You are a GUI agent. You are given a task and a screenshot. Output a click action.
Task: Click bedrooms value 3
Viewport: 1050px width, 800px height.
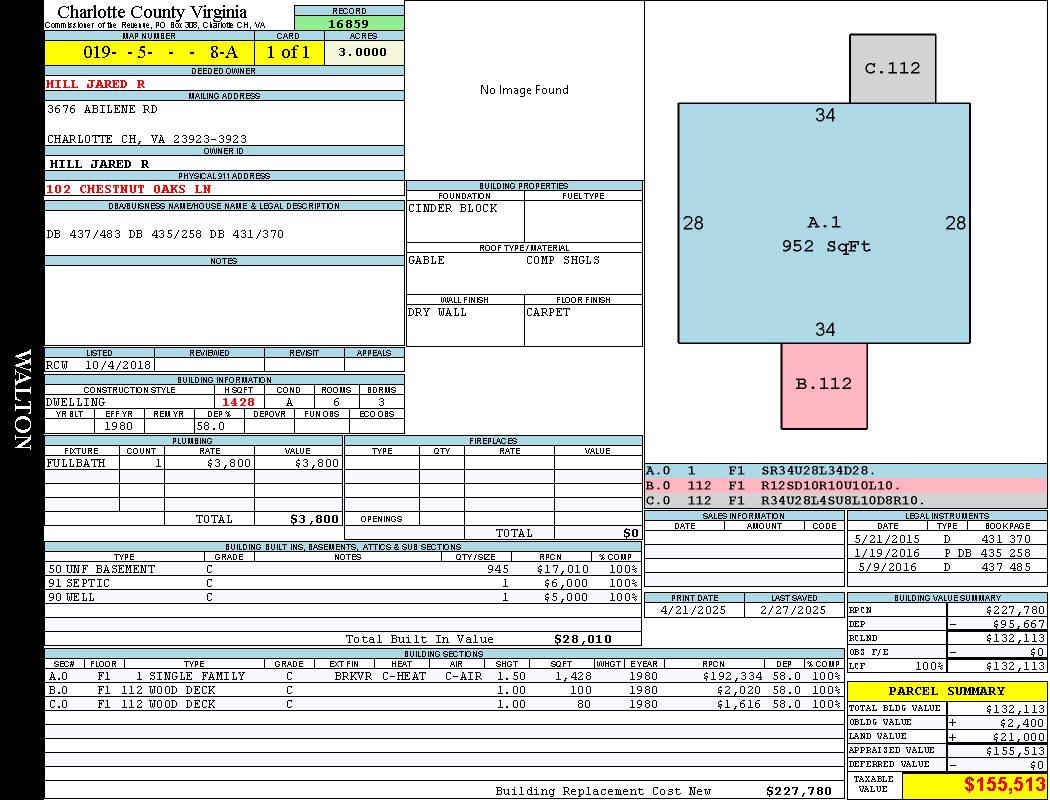point(381,402)
